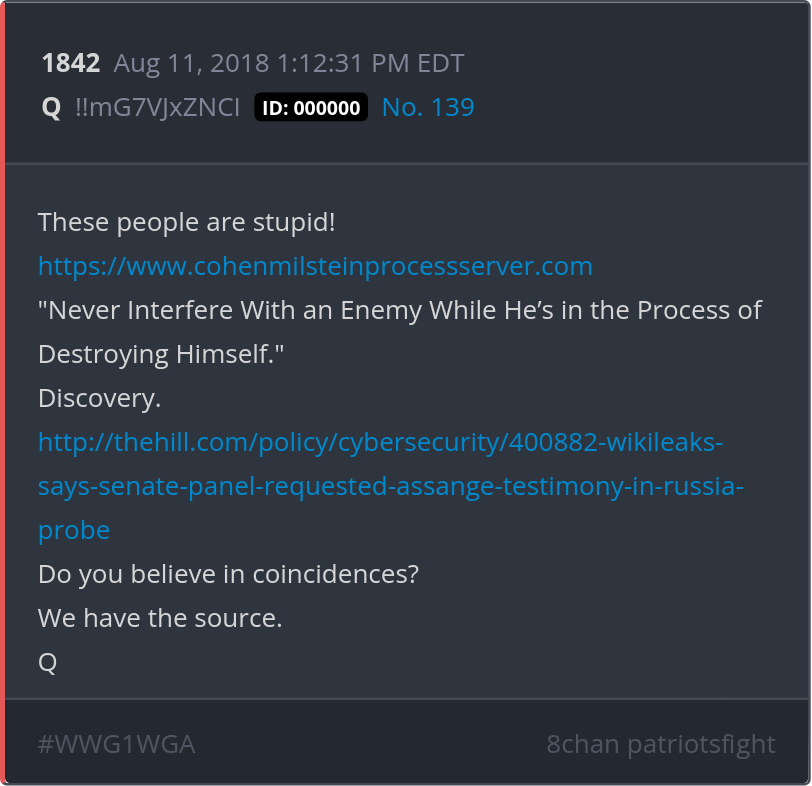Viewport: 812px width, 786px height.
Task: Click the "No. 139" post link
Action: click(428, 108)
